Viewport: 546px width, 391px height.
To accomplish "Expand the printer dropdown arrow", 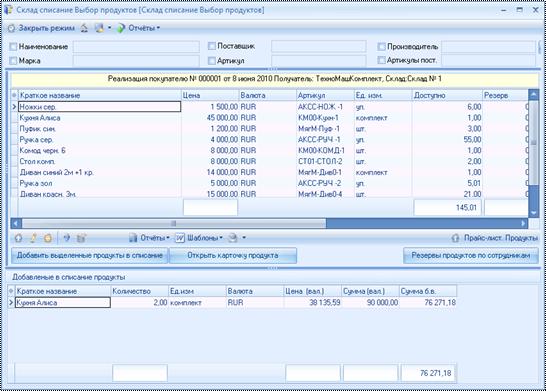I will [x=244, y=238].
